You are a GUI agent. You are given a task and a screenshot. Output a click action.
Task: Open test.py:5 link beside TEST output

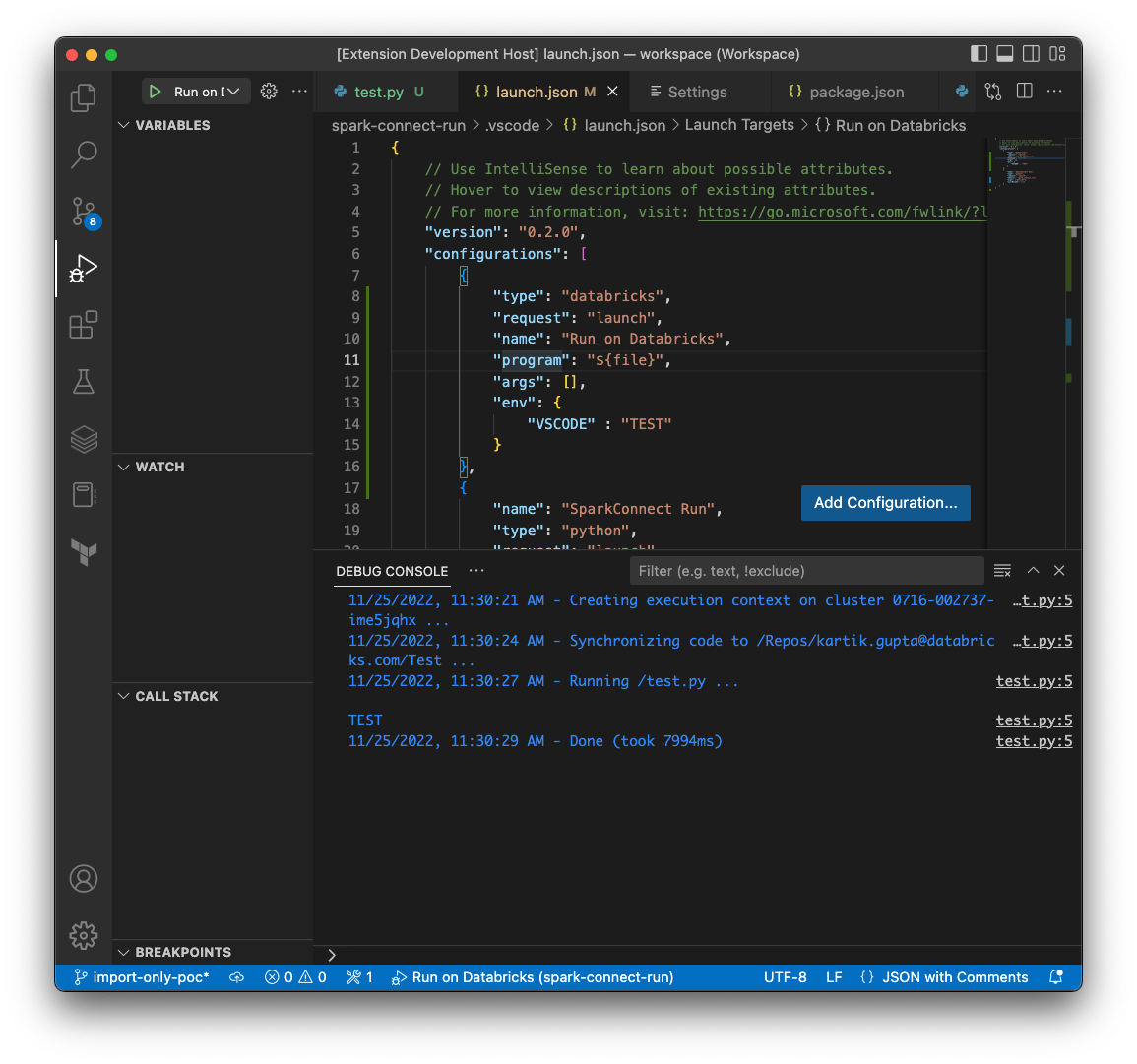pyautogui.click(x=1034, y=720)
